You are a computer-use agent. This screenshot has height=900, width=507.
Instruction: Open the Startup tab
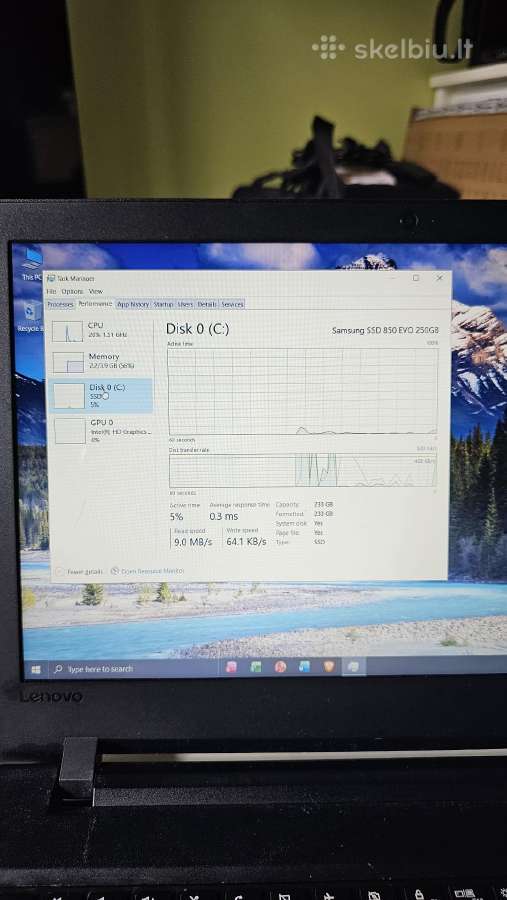(163, 304)
